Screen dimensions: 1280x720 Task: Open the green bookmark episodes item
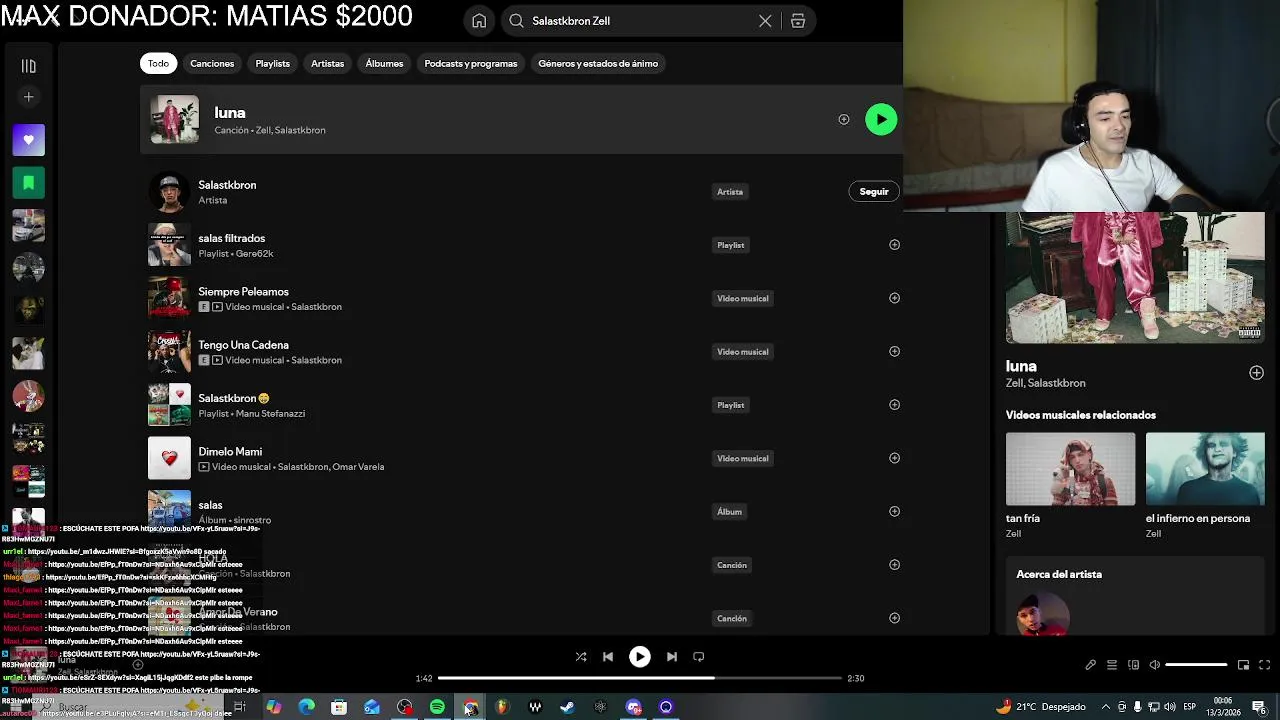(x=28, y=183)
